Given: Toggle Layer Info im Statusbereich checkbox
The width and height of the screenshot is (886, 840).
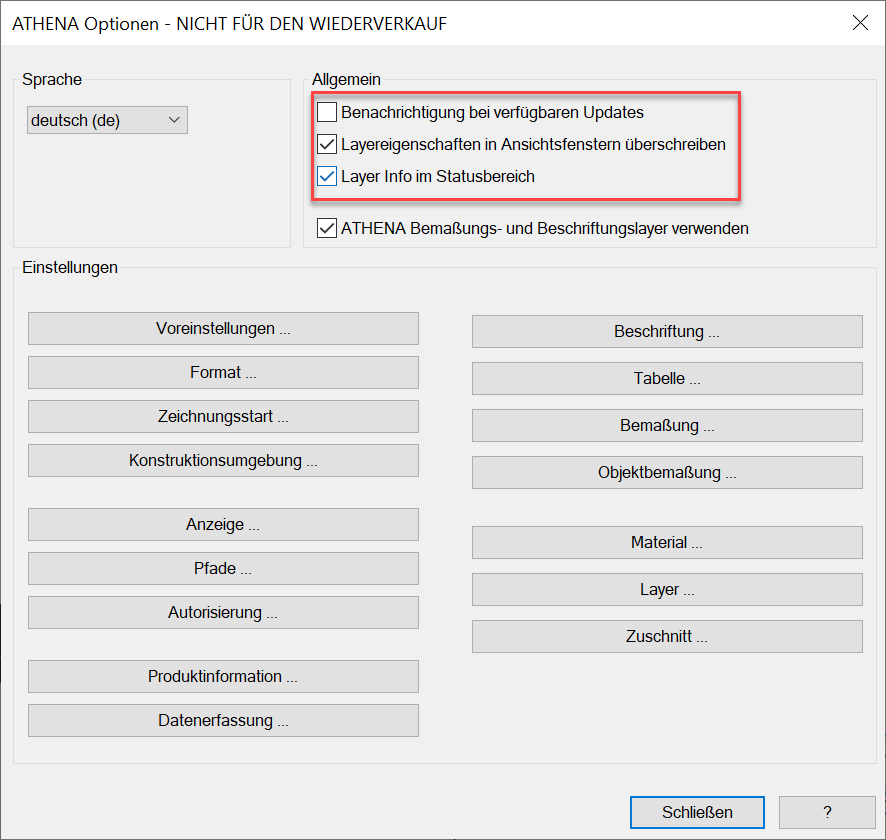Looking at the screenshot, I should (x=327, y=176).
